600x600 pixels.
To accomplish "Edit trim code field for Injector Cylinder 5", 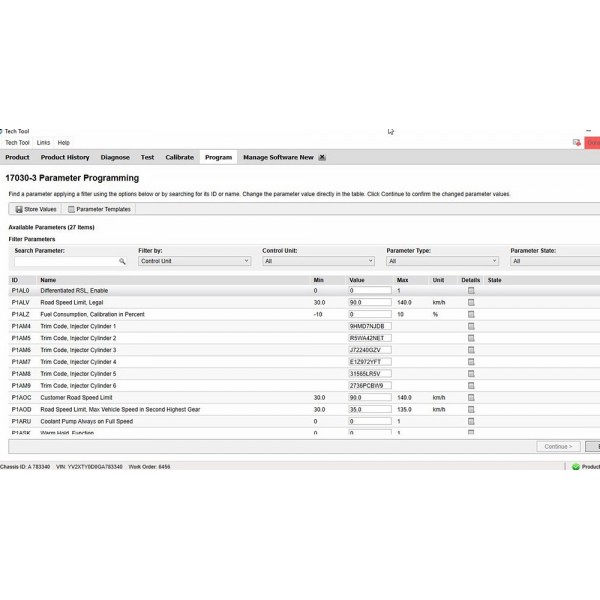I will pos(370,374).
